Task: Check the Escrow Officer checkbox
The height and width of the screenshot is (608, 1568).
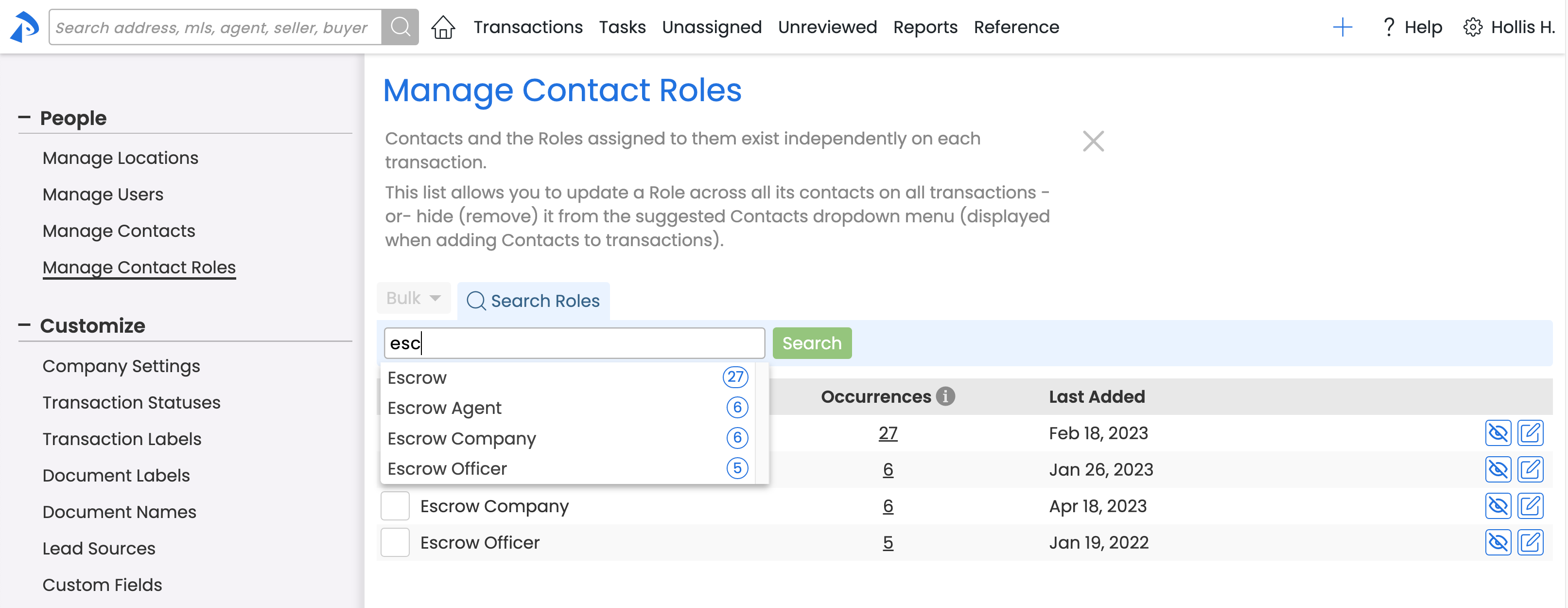Action: 395,542
